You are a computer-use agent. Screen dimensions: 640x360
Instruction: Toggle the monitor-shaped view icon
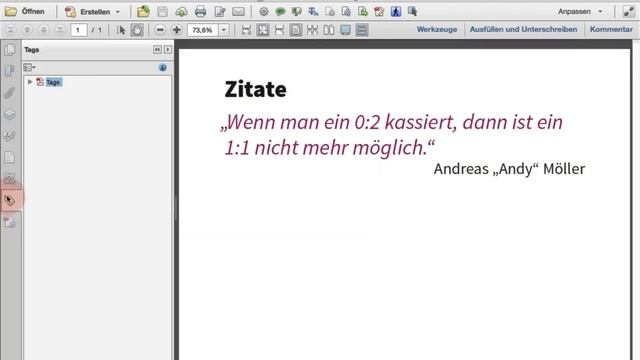(345, 30)
